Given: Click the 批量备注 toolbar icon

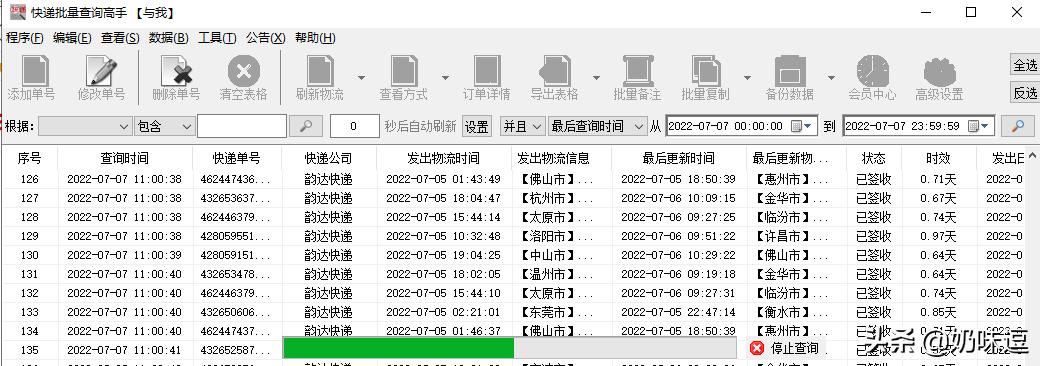Looking at the screenshot, I should point(638,71).
